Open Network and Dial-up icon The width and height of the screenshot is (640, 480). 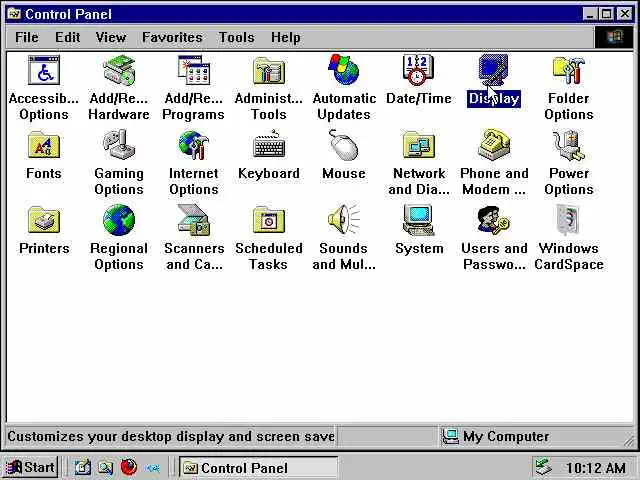(x=419, y=144)
